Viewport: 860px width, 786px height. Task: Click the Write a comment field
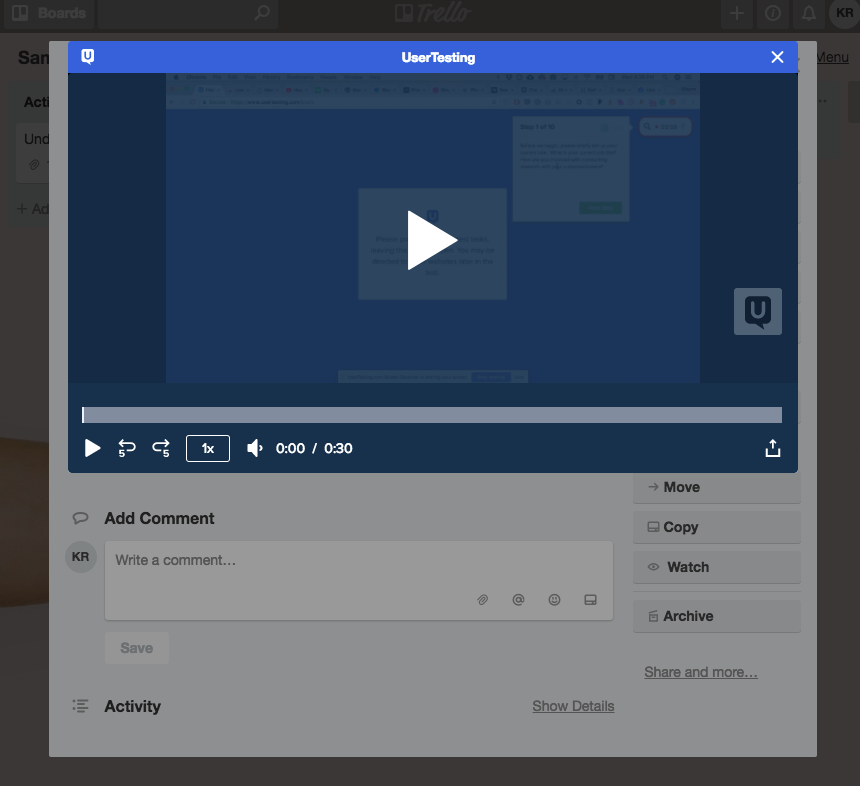(x=359, y=580)
